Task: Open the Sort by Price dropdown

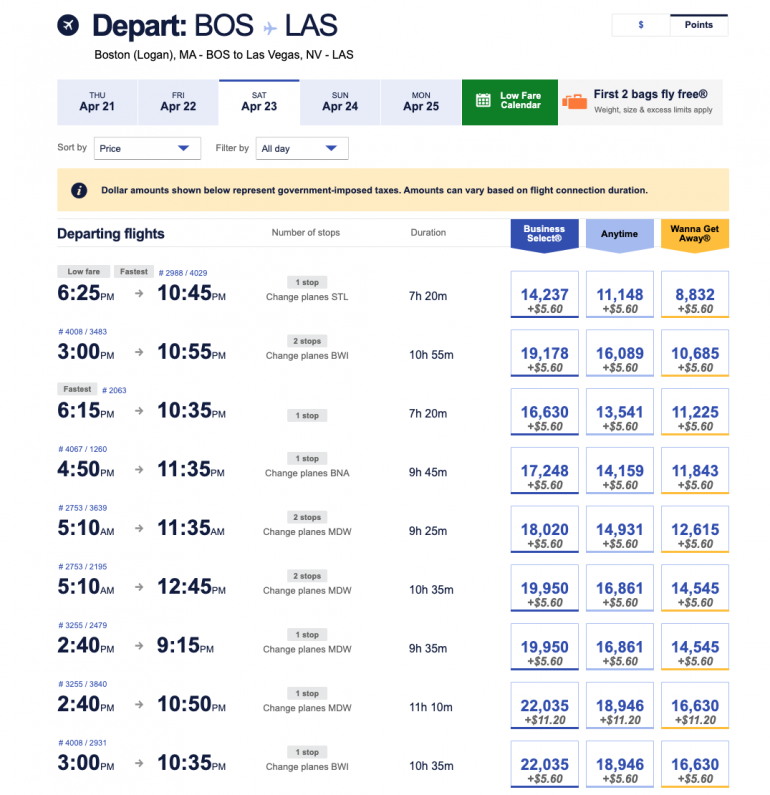Action: point(147,148)
